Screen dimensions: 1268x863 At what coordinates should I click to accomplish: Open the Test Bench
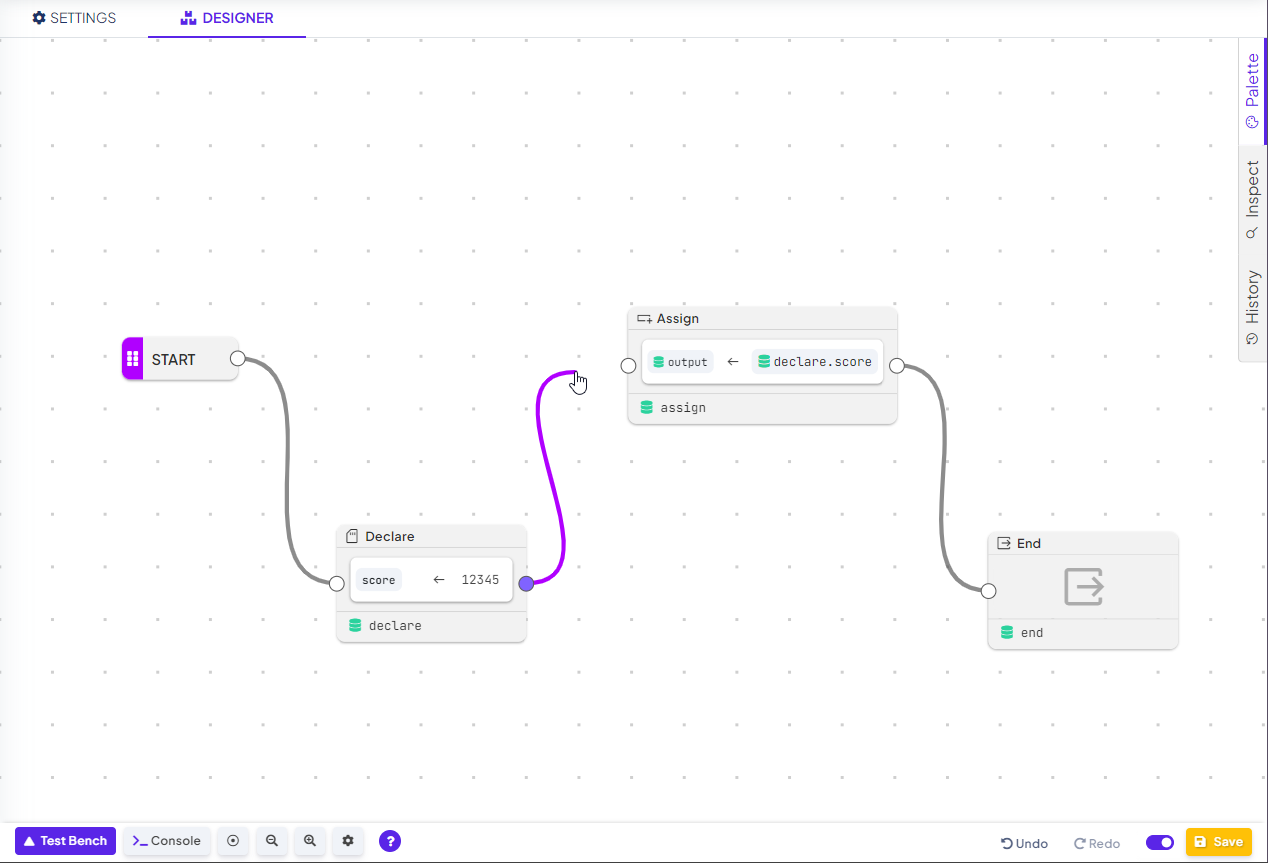[x=65, y=841]
